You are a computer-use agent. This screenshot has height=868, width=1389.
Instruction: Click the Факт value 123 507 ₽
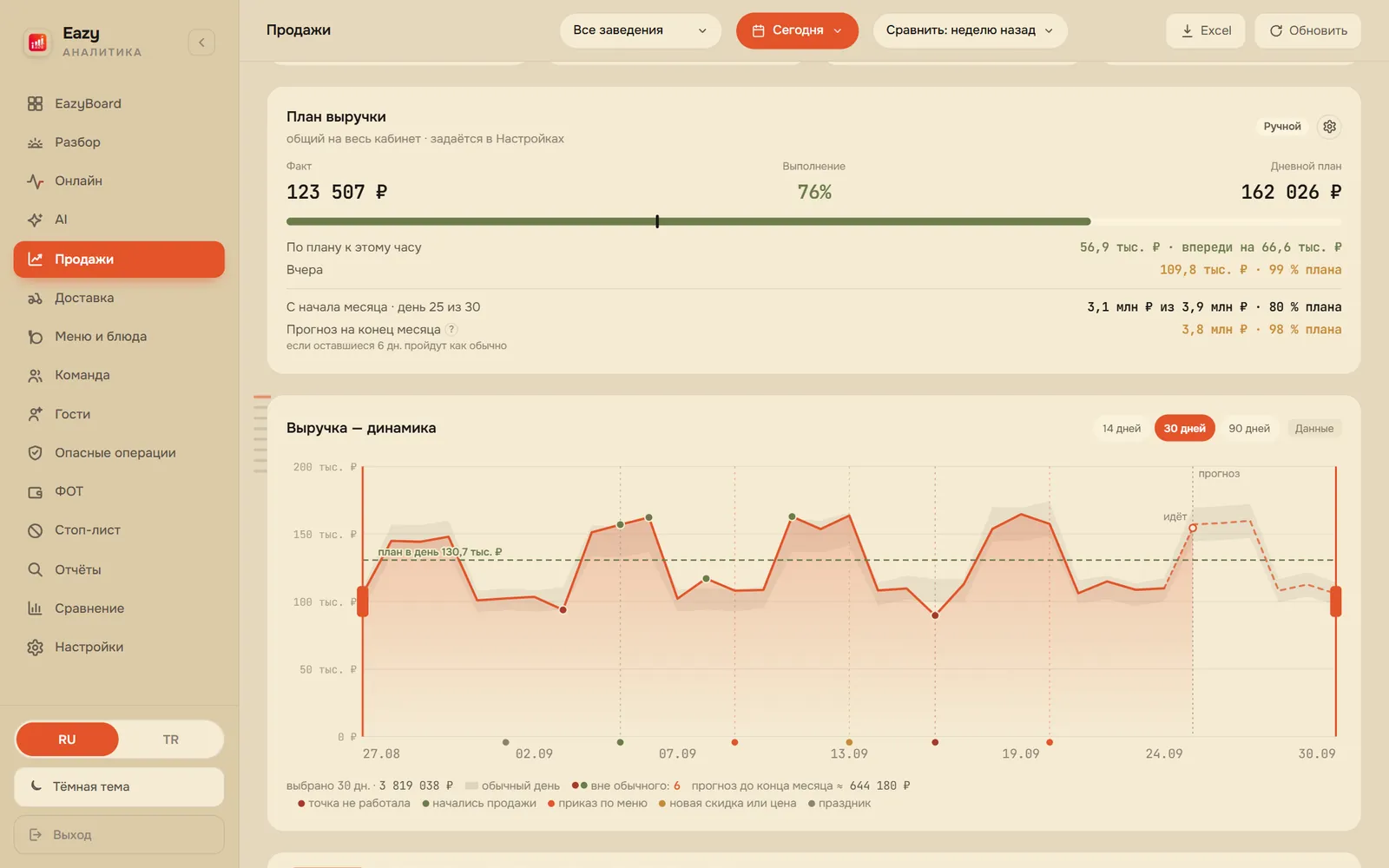(x=337, y=192)
